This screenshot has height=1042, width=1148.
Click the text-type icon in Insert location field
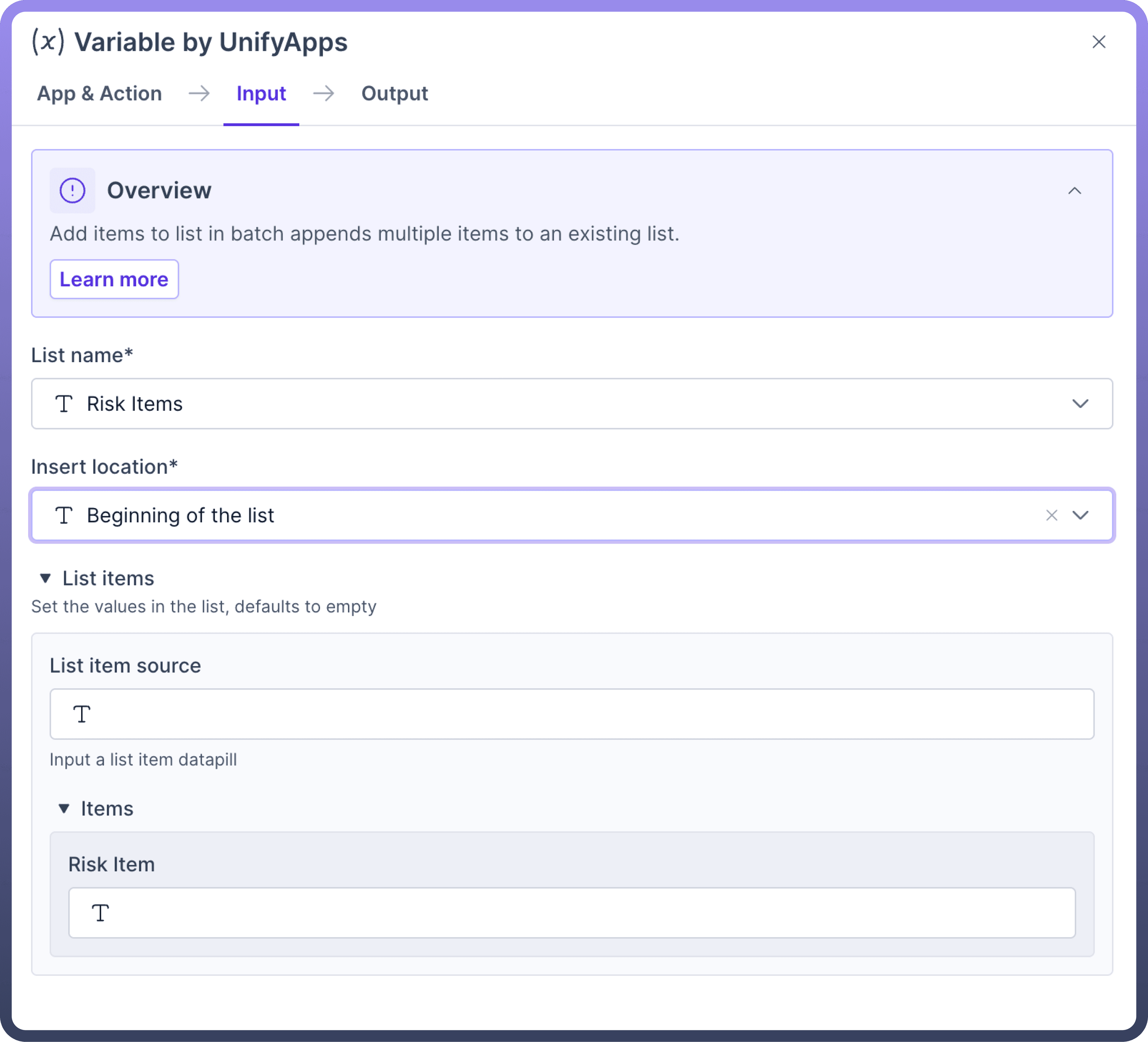pyautogui.click(x=64, y=515)
